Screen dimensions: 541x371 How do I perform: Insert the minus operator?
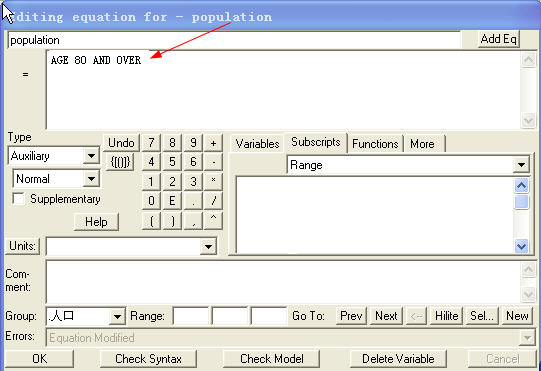pos(213,162)
